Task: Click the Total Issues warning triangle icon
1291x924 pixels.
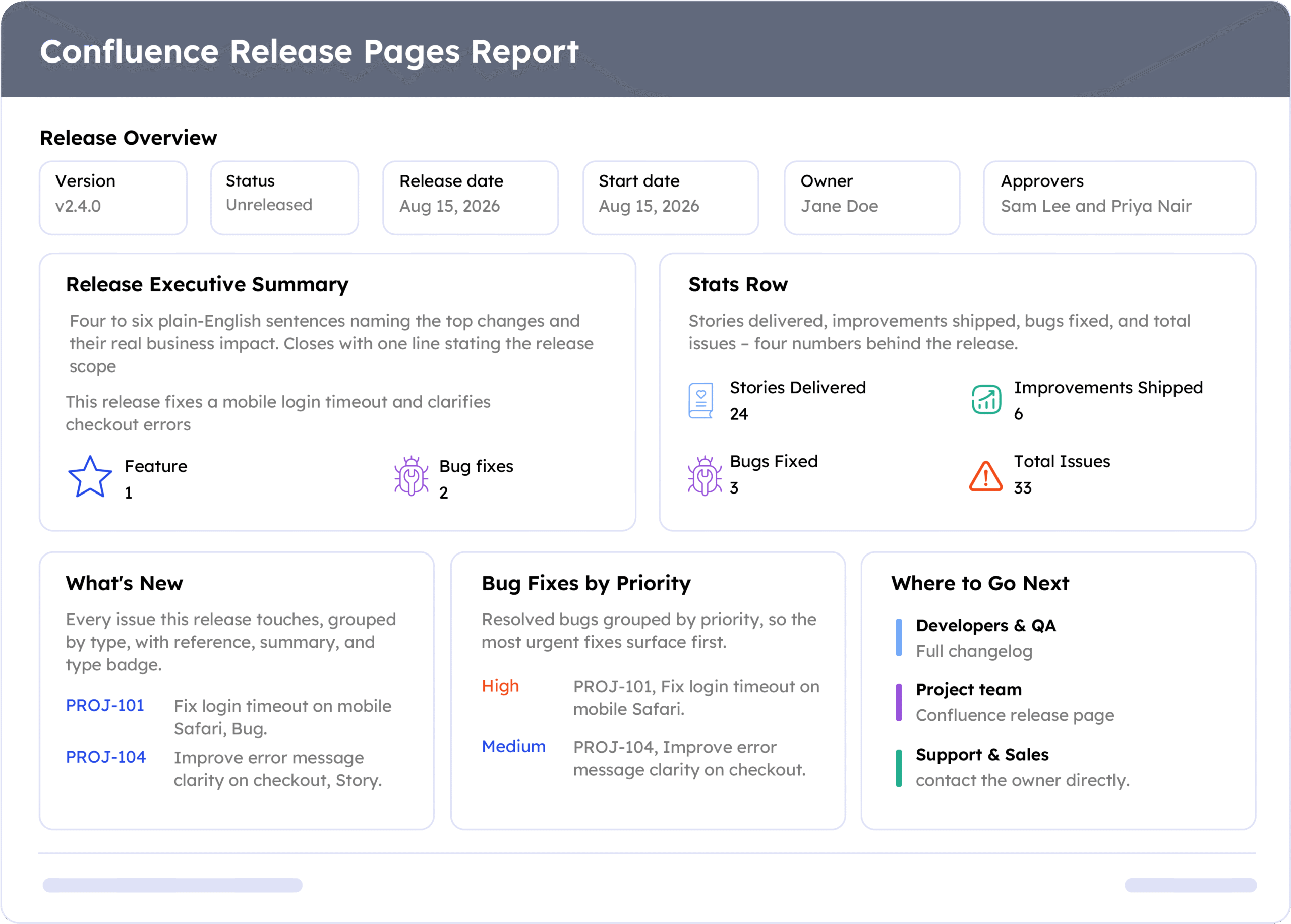Action: 986,476
